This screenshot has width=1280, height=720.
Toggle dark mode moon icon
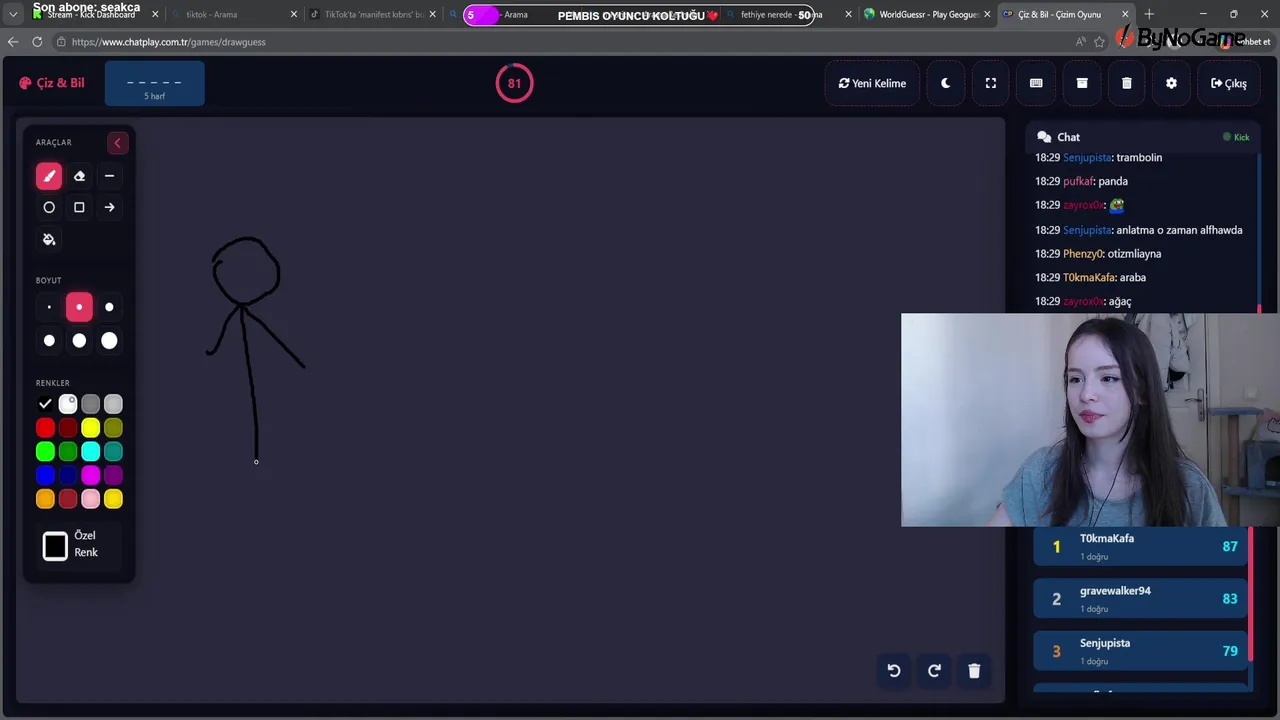945,83
